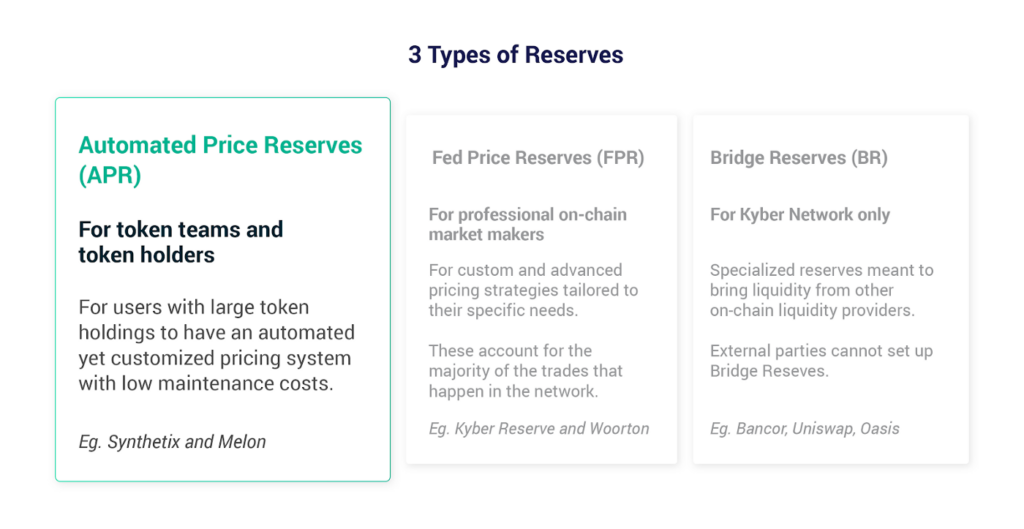Select 'For professional on-chain market makers' subtitle
This screenshot has width=1024, height=529.
(x=528, y=224)
